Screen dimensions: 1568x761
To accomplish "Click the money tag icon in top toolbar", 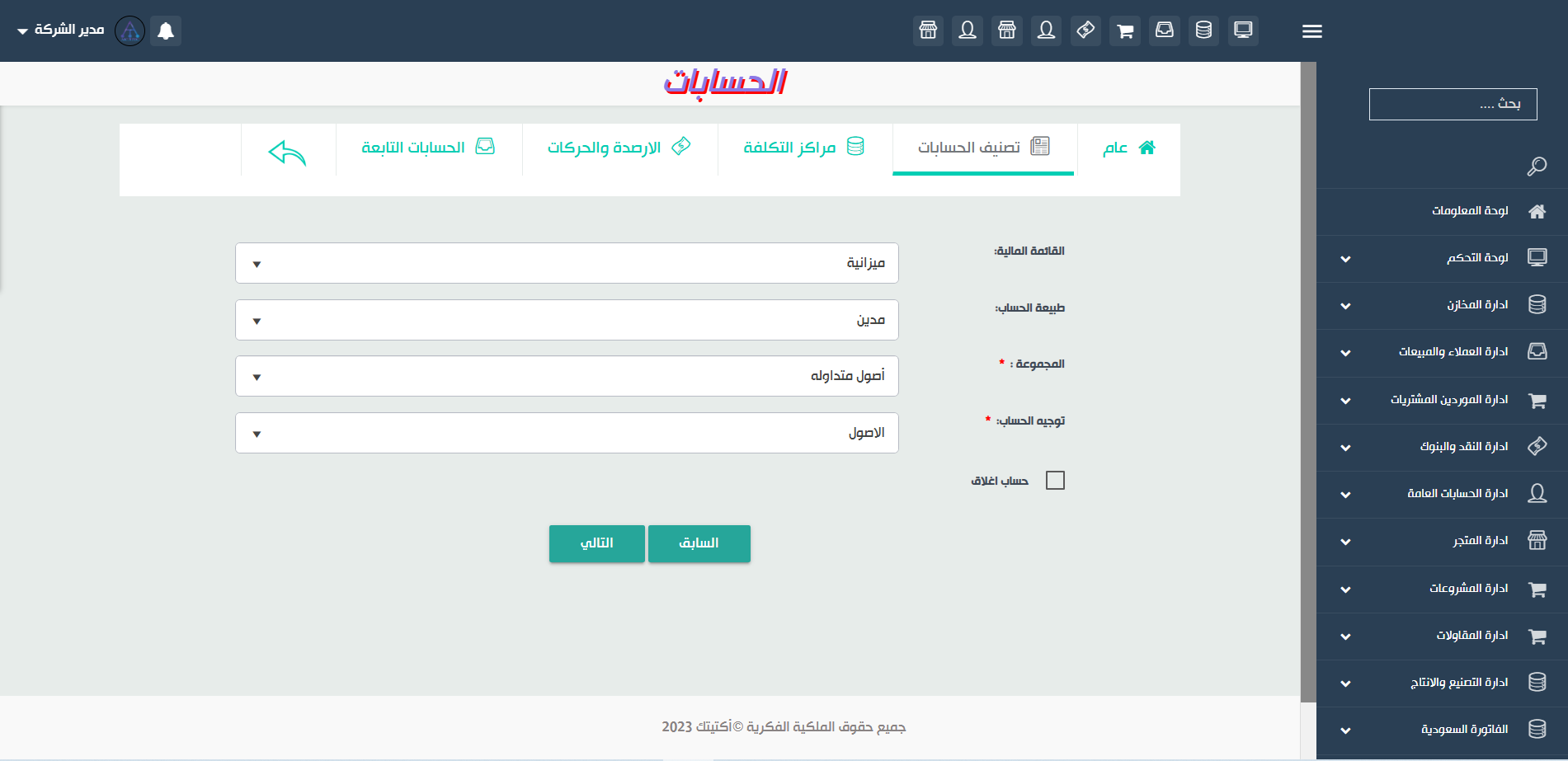I will (x=1085, y=31).
